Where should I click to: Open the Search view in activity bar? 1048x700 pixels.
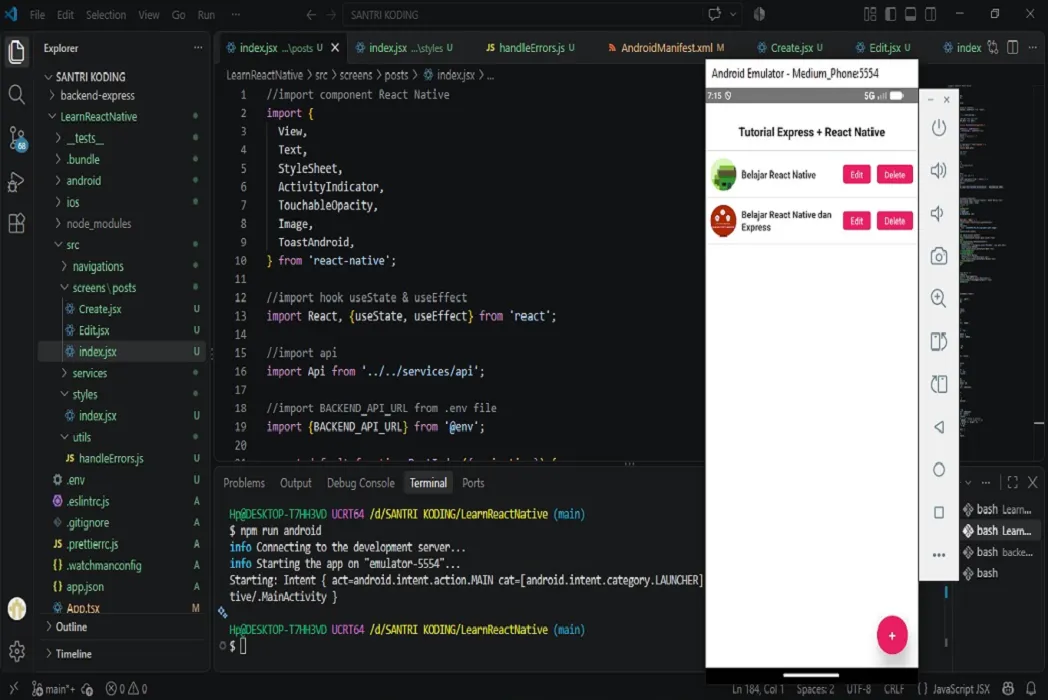[17, 95]
